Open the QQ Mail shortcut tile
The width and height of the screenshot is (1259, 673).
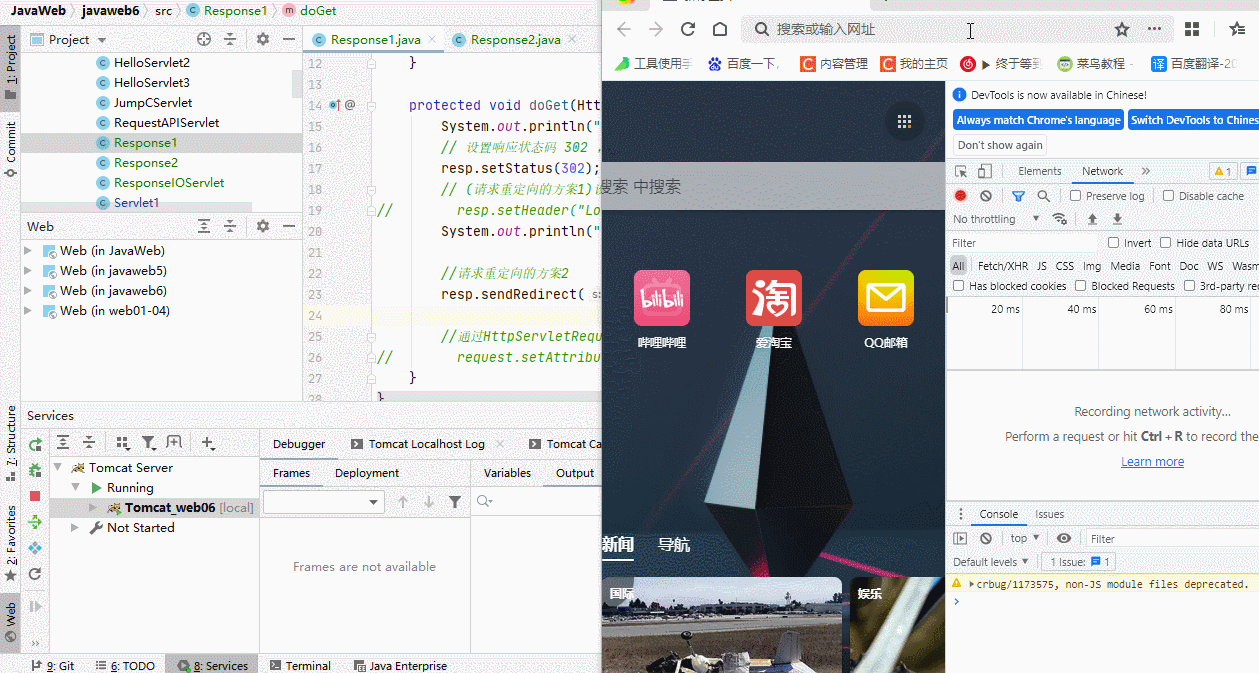click(886, 298)
